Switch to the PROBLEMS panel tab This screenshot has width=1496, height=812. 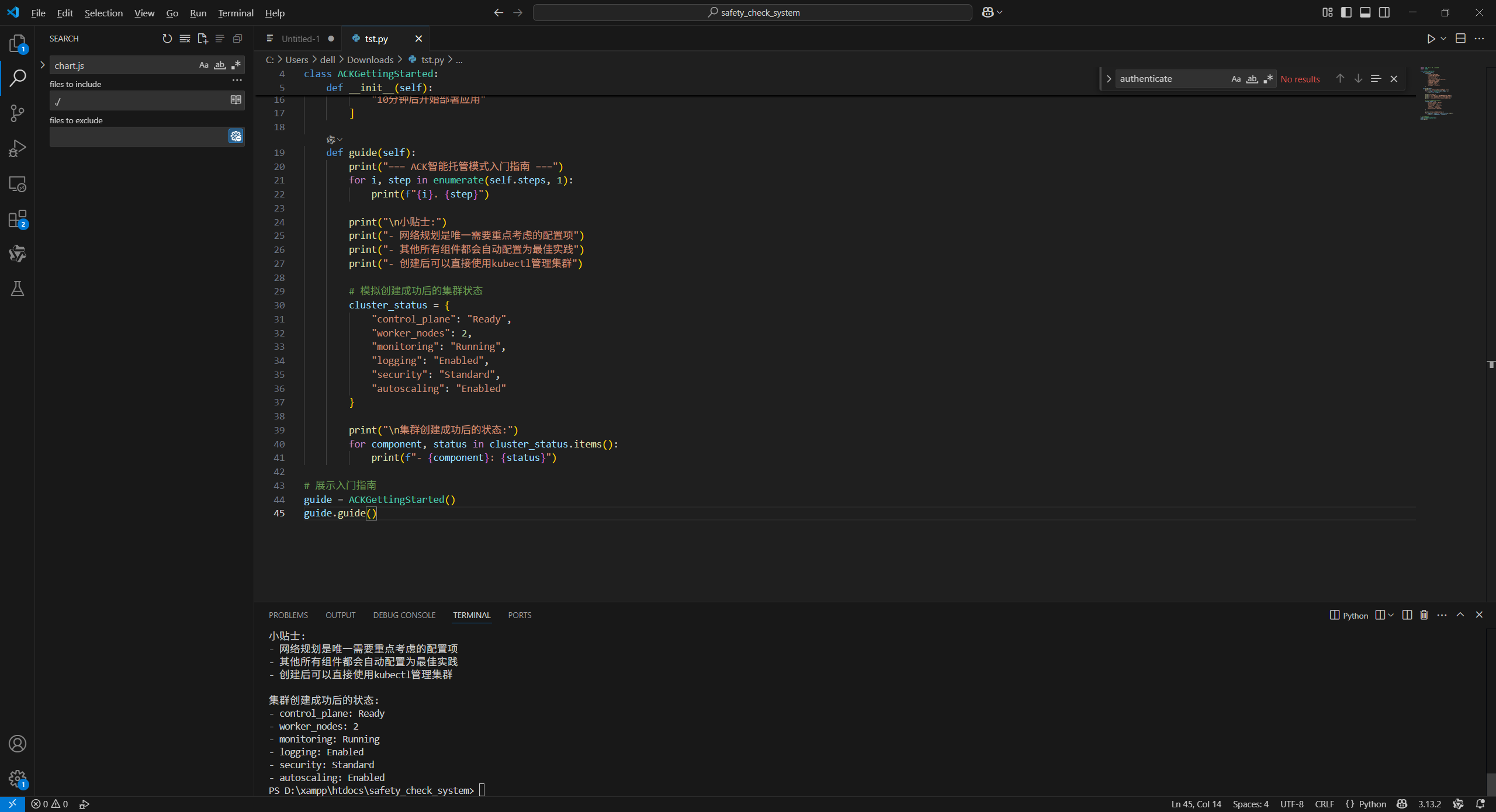[x=288, y=615]
